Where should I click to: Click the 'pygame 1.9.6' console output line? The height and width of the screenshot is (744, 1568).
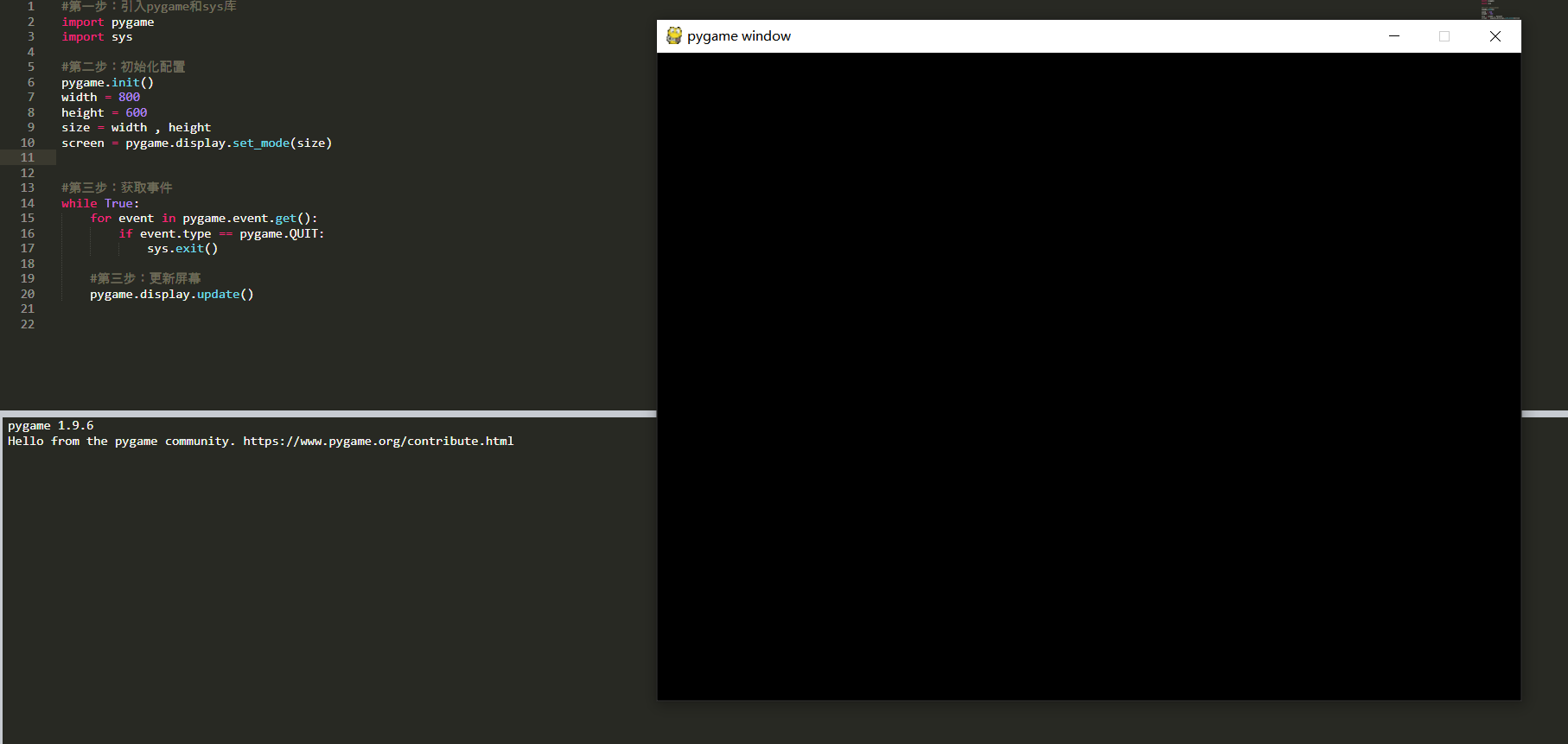coord(51,425)
